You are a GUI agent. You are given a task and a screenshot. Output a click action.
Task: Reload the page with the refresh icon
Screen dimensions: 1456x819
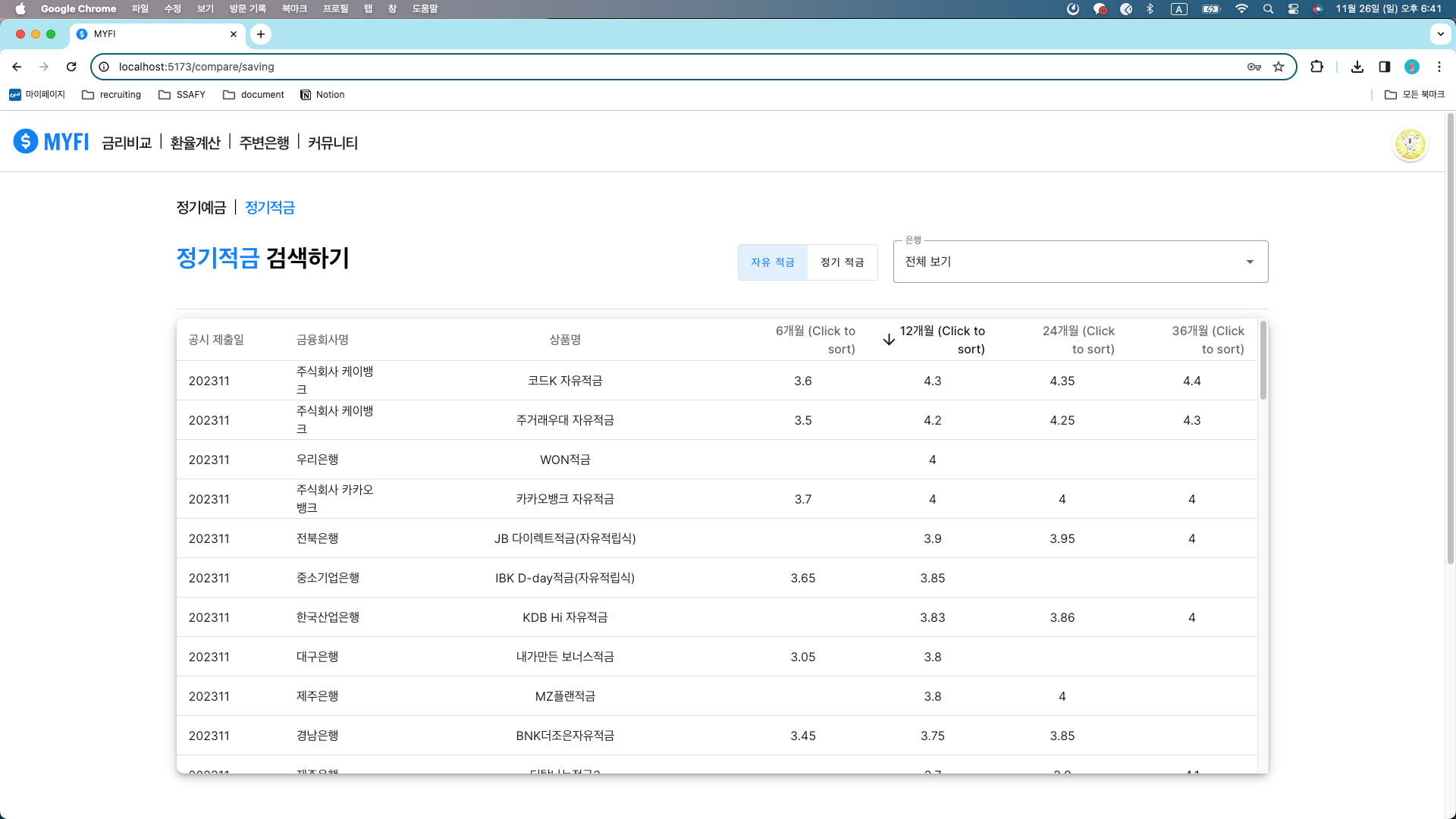coord(71,67)
